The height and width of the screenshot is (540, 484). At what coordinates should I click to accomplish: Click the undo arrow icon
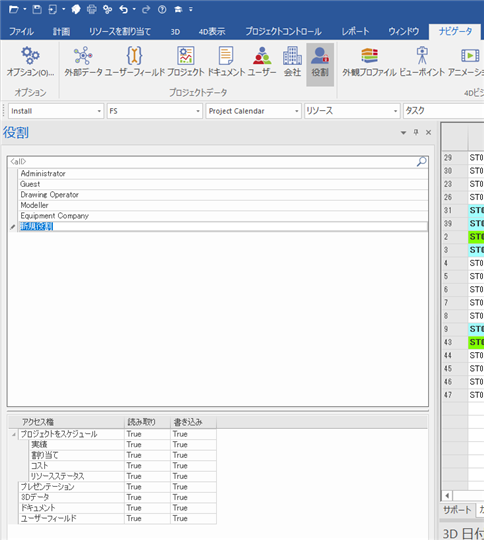coord(123,9)
